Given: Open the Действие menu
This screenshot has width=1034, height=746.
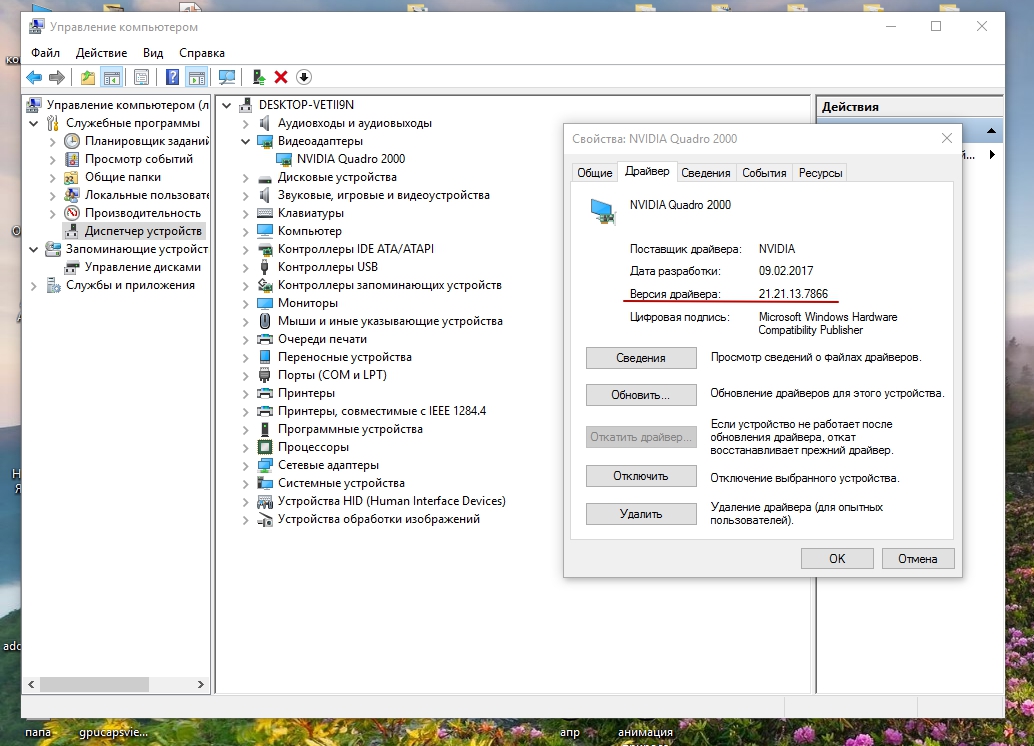Looking at the screenshot, I should click(x=102, y=53).
